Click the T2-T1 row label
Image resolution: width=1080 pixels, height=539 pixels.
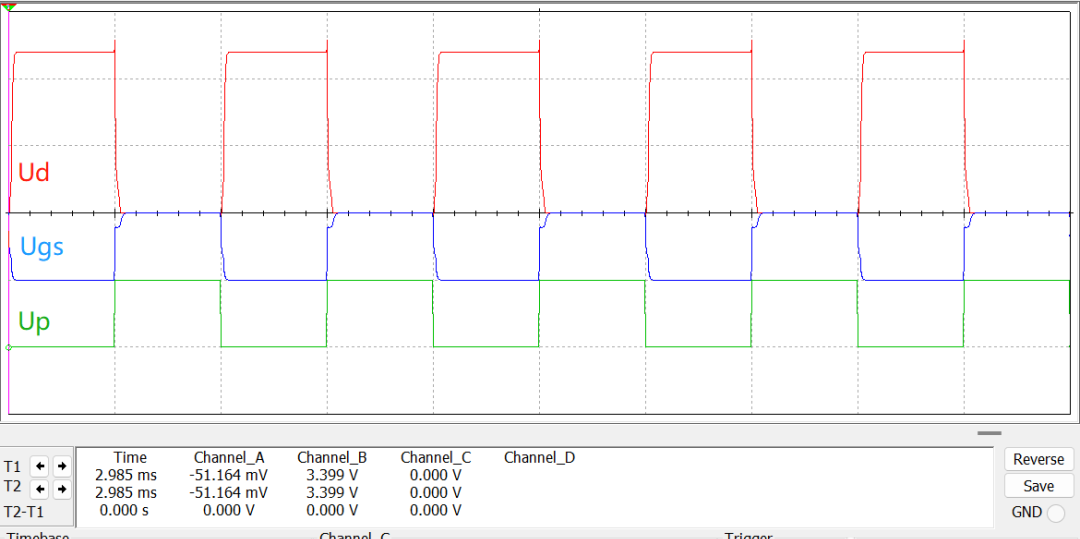(x=24, y=512)
